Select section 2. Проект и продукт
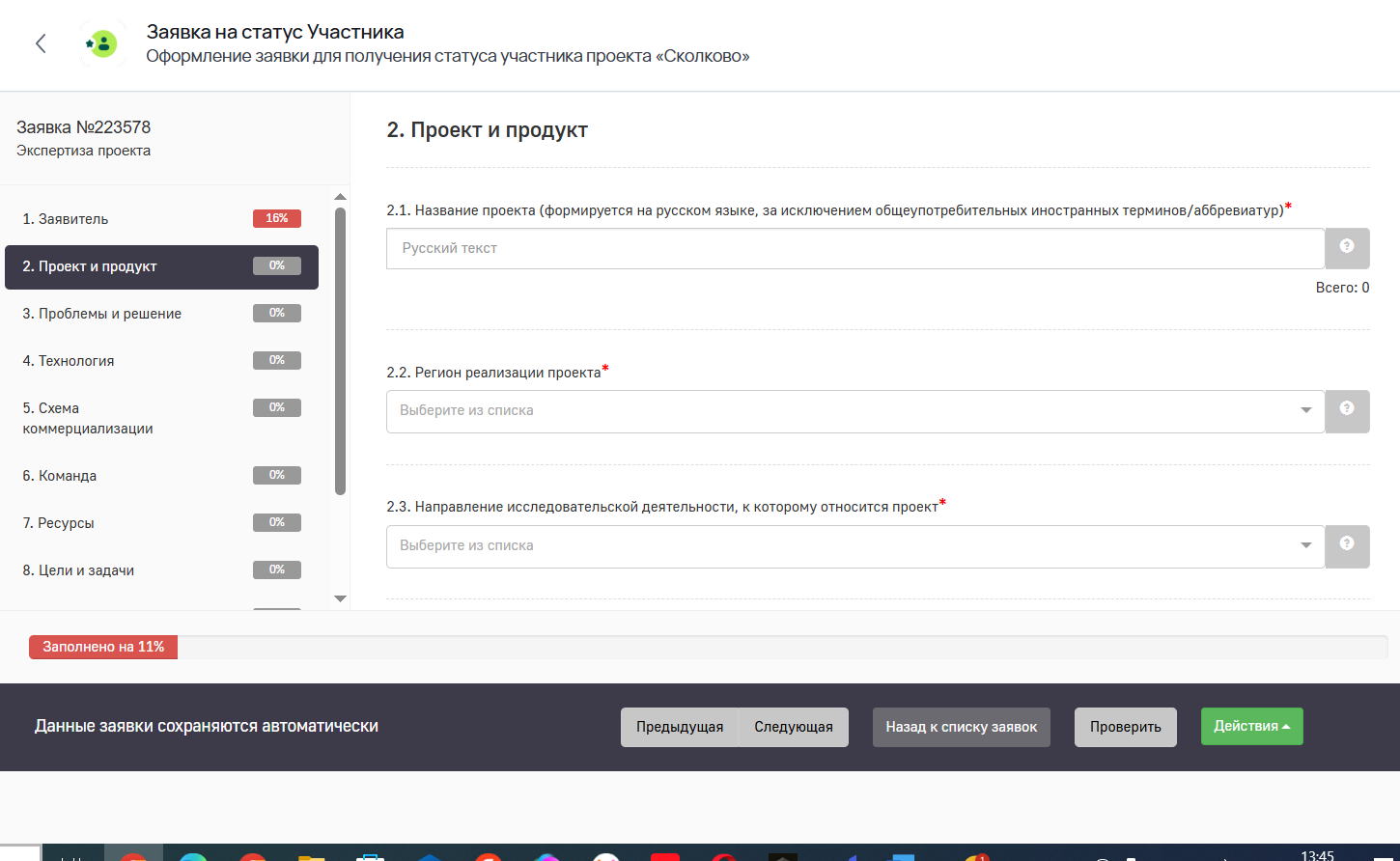This screenshot has width=1400, height=861. [161, 266]
